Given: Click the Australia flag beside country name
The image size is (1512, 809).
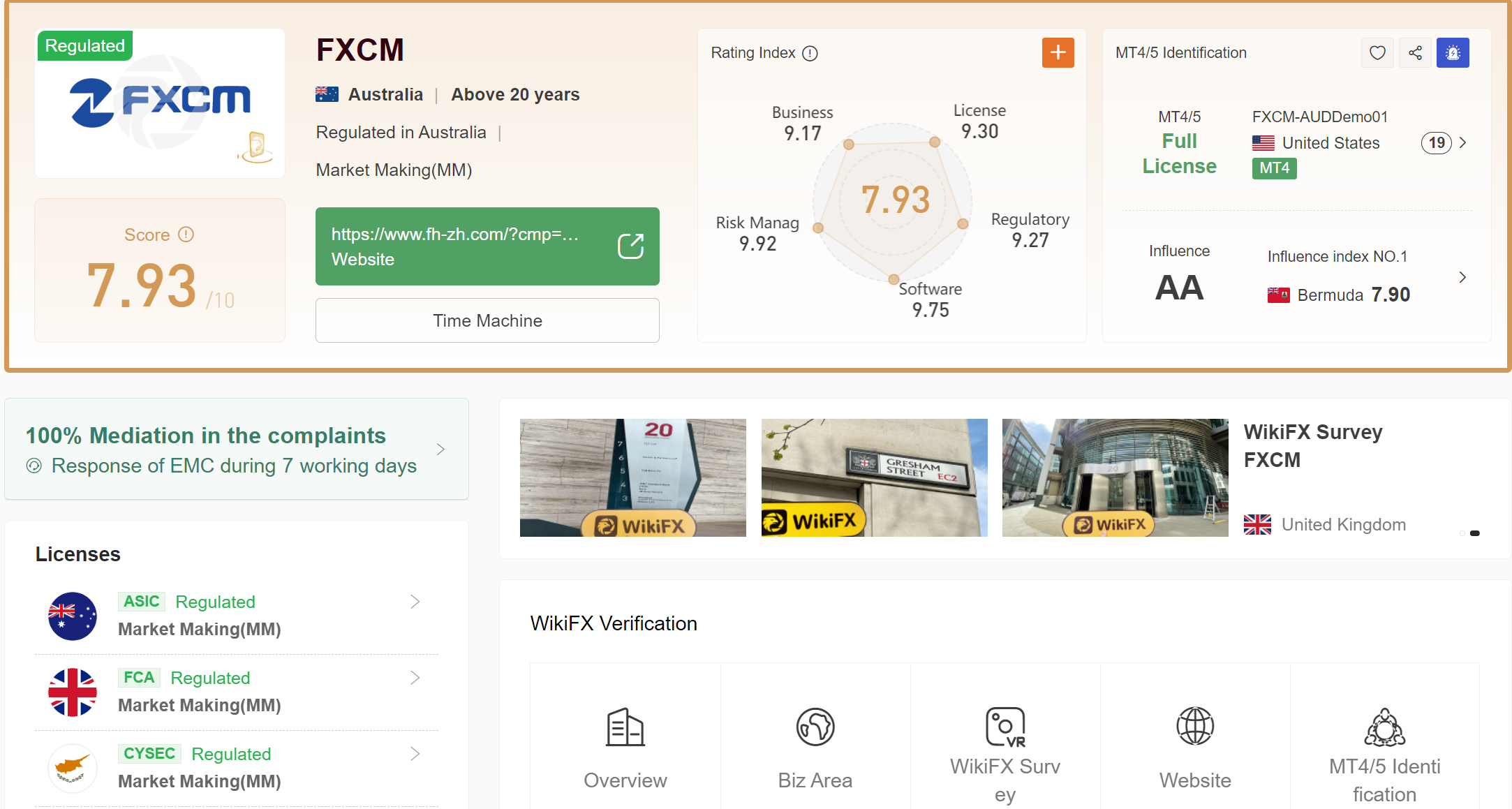Looking at the screenshot, I should pos(327,94).
